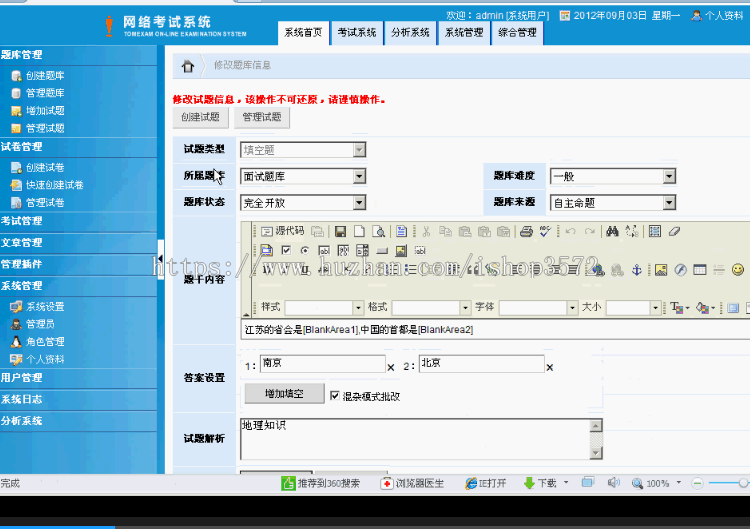This screenshot has height=529, width=750.
Task: Click the Remove Format eraser icon
Action: coord(674,232)
